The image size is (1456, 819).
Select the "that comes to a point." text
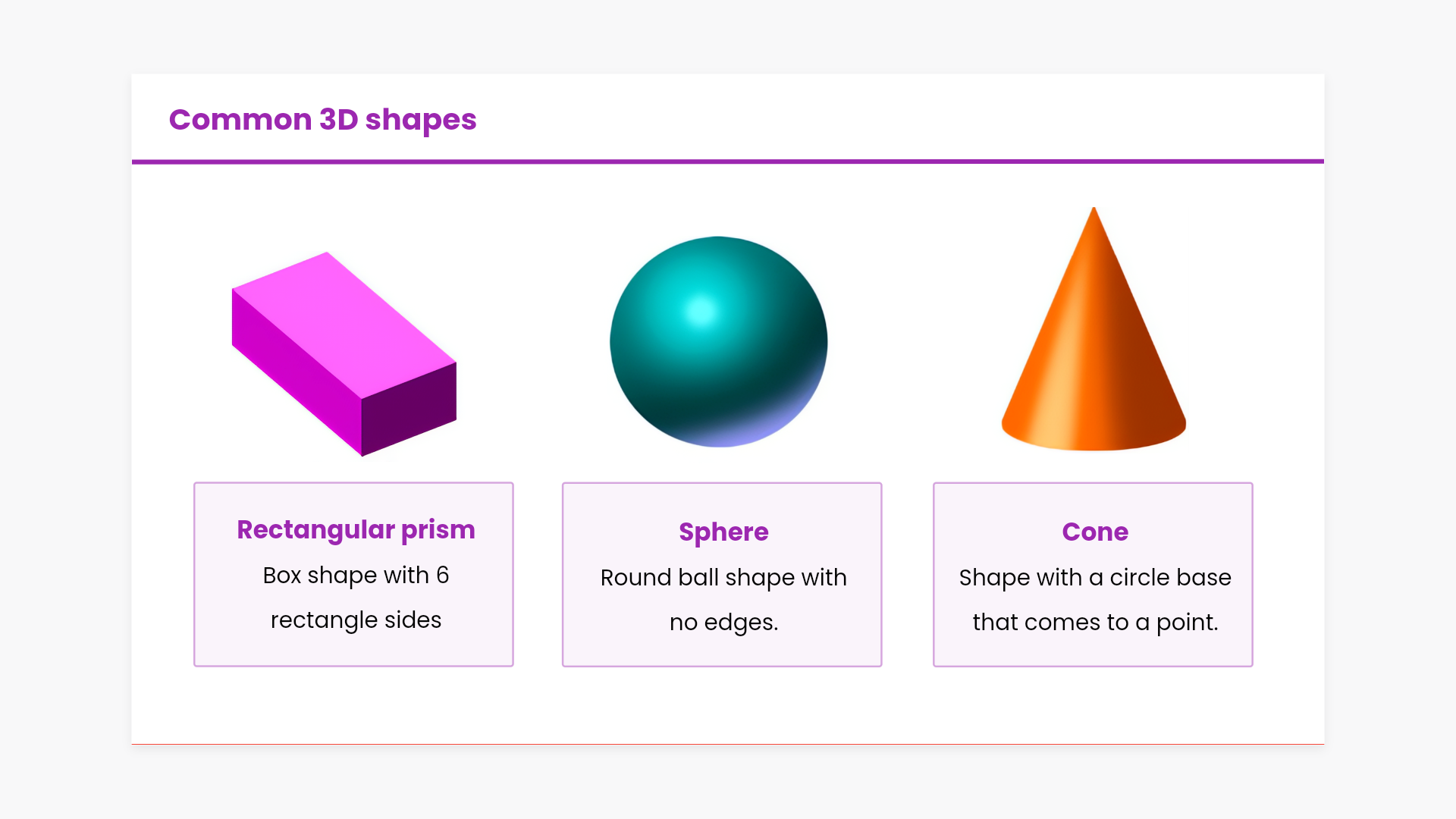pyautogui.click(x=1095, y=622)
